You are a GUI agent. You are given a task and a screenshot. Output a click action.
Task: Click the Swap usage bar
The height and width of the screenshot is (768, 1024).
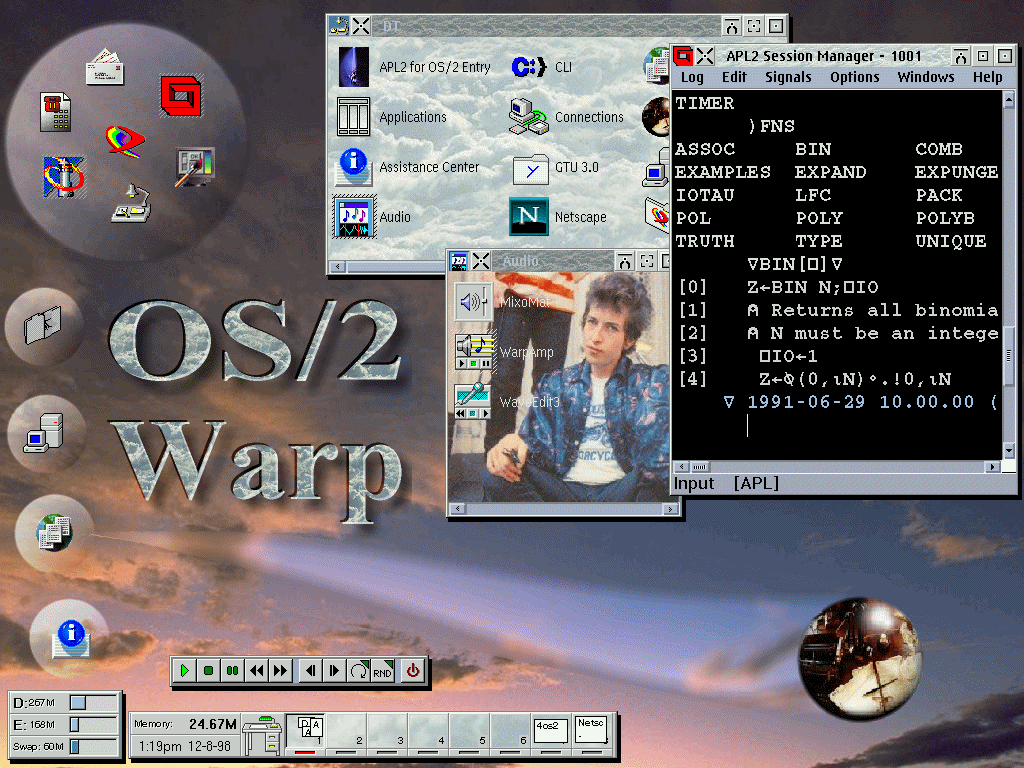pos(93,746)
